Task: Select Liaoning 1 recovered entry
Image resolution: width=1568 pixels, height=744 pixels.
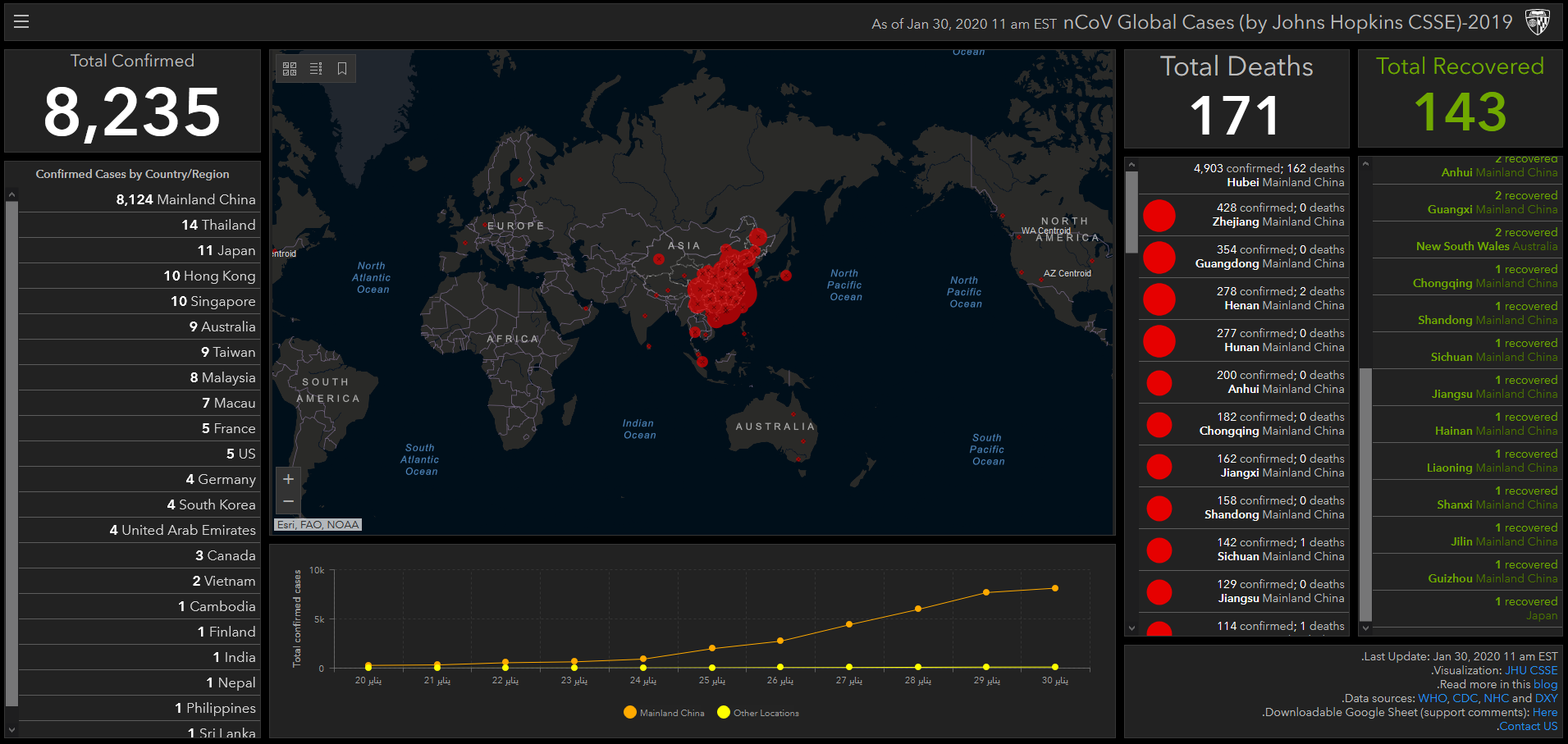Action: pyautogui.click(x=1466, y=461)
